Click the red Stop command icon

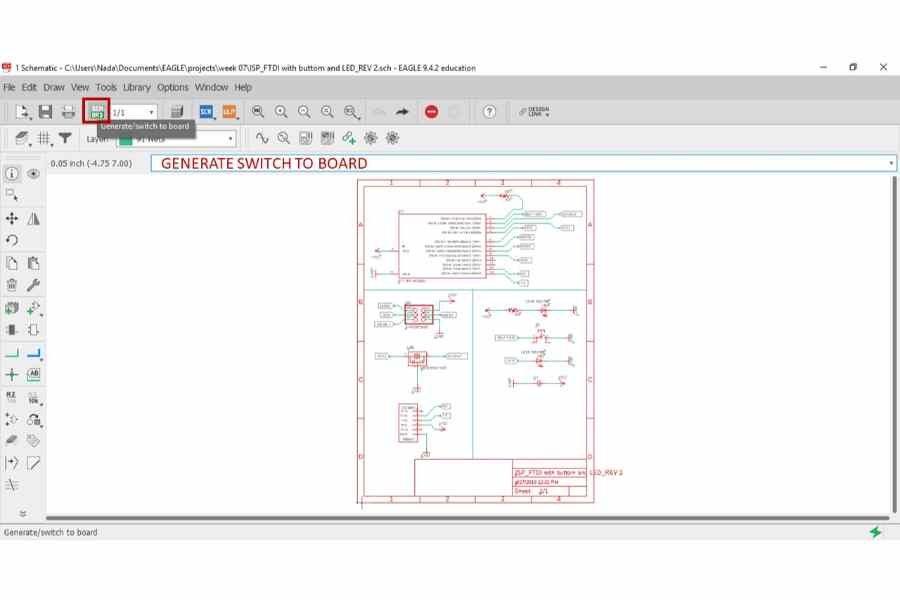(432, 111)
